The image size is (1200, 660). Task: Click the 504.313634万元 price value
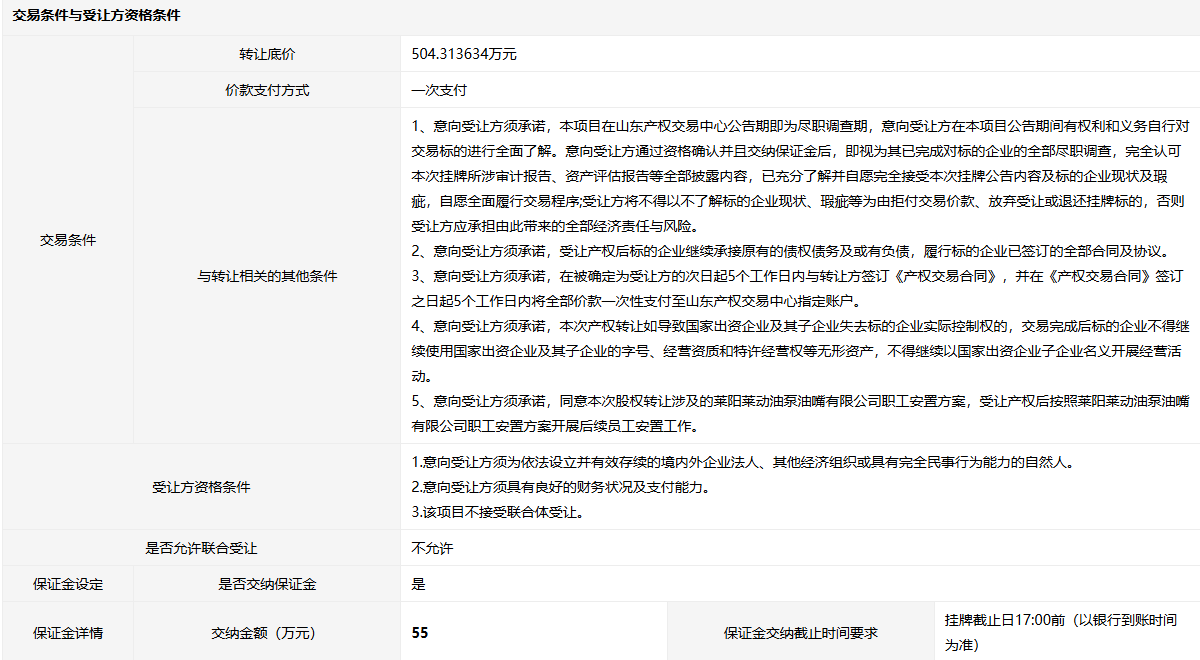click(x=464, y=54)
